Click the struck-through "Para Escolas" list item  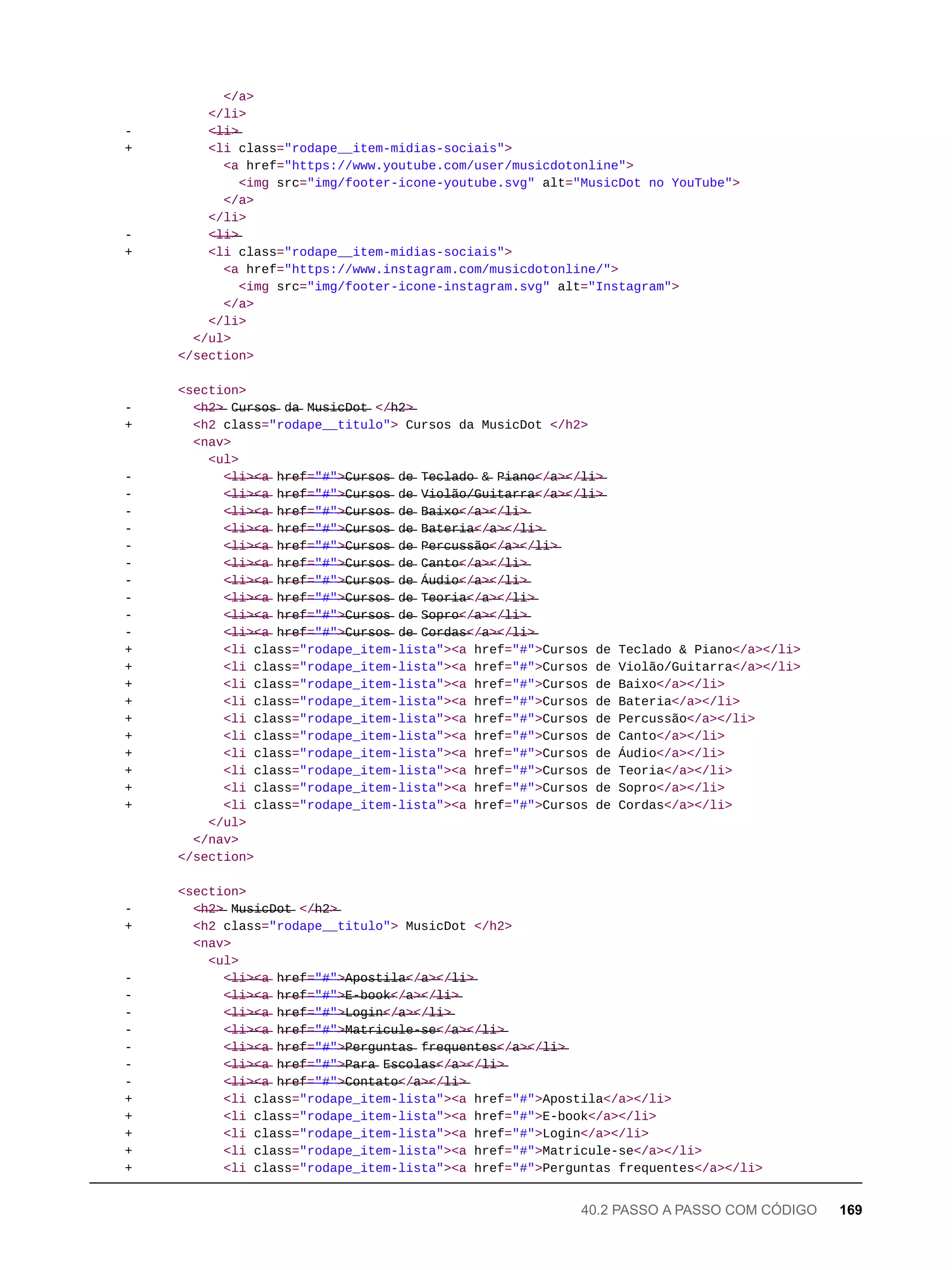[392, 1064]
